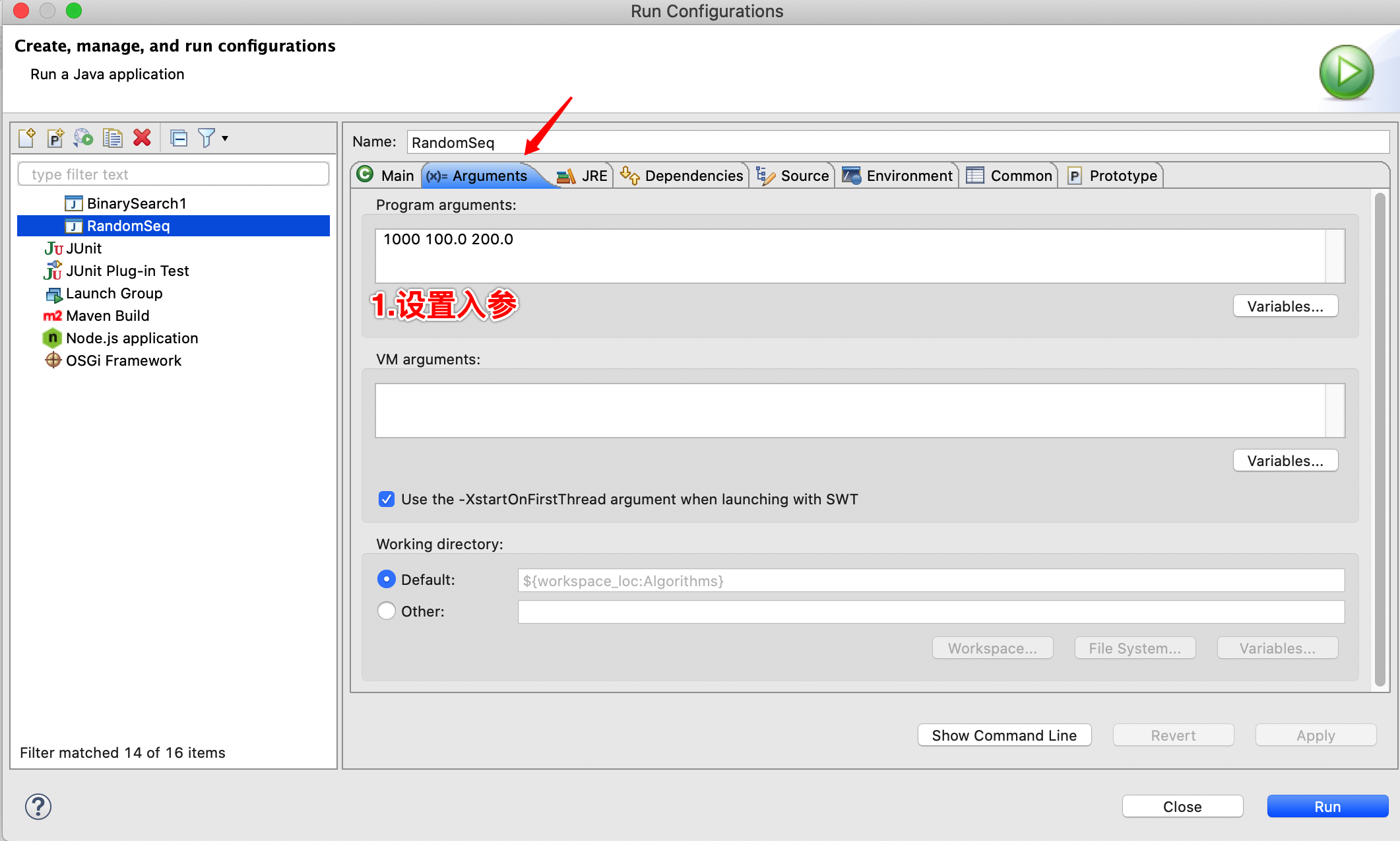This screenshot has width=1400, height=841.
Task: Click the filter funnel icon
Action: [207, 138]
